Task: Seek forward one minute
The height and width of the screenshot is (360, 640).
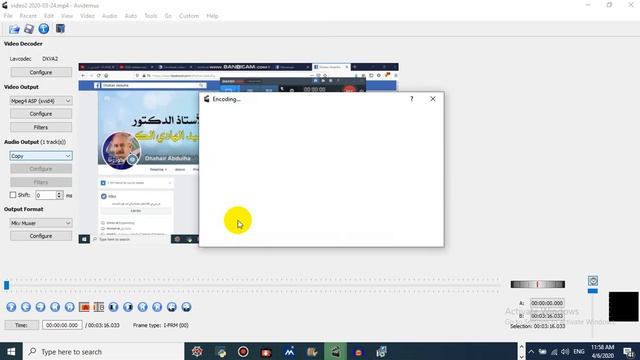Action: [187, 307]
